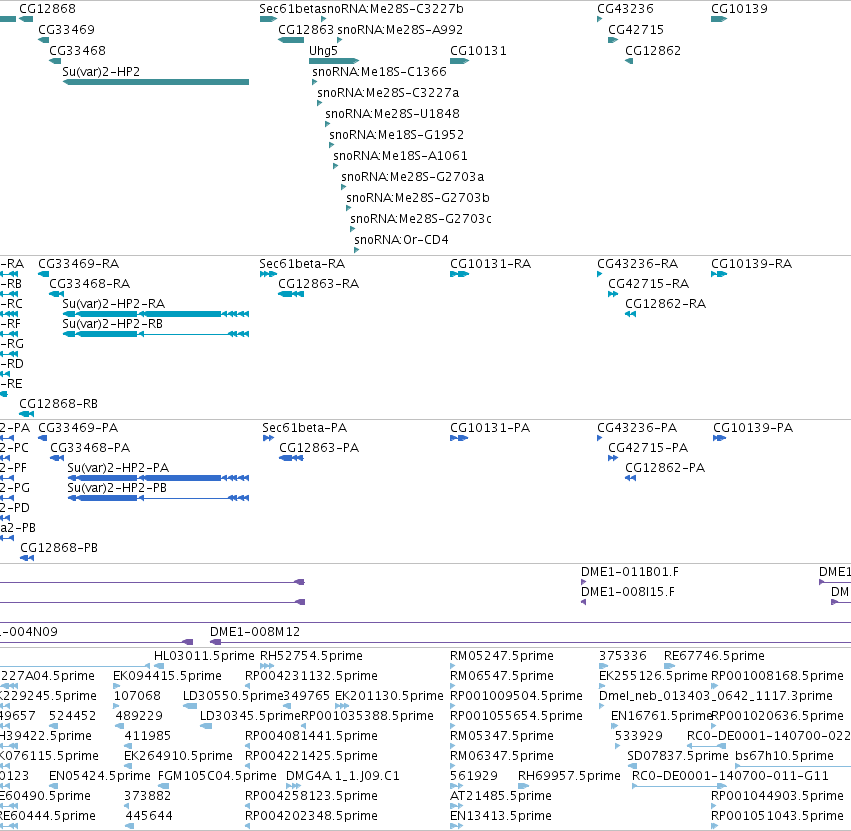This screenshot has height=831, width=851.
Task: Select the SD07837.5prime EST label
Action: tap(678, 756)
